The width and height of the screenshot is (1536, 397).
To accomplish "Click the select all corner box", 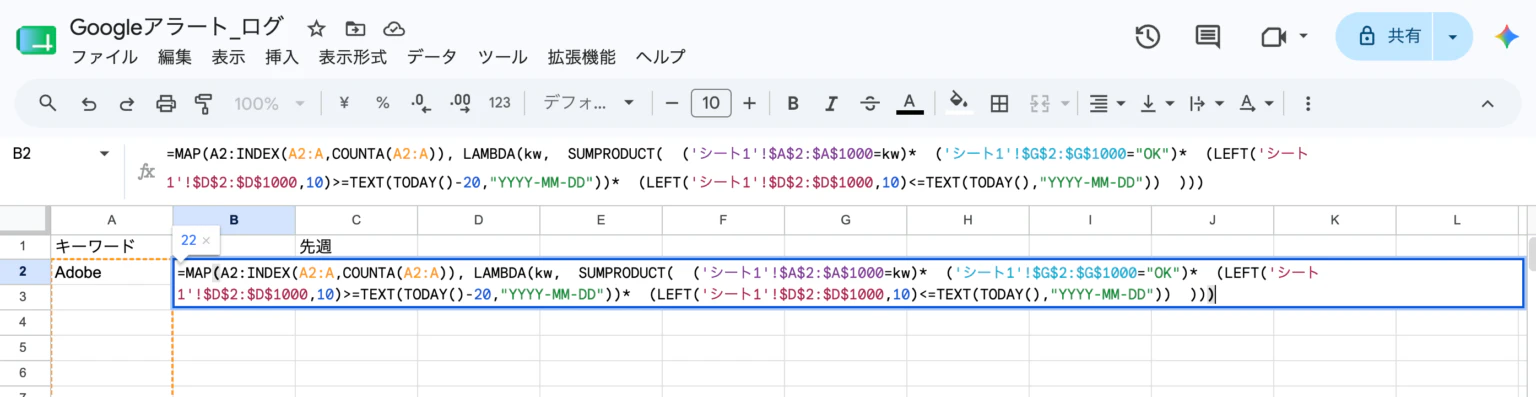I will 25,219.
